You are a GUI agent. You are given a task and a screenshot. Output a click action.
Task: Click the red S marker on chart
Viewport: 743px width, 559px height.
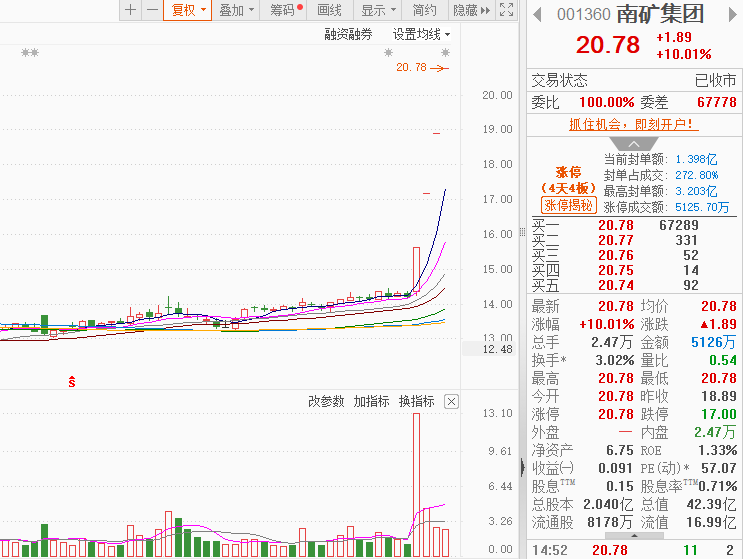[x=72, y=381]
